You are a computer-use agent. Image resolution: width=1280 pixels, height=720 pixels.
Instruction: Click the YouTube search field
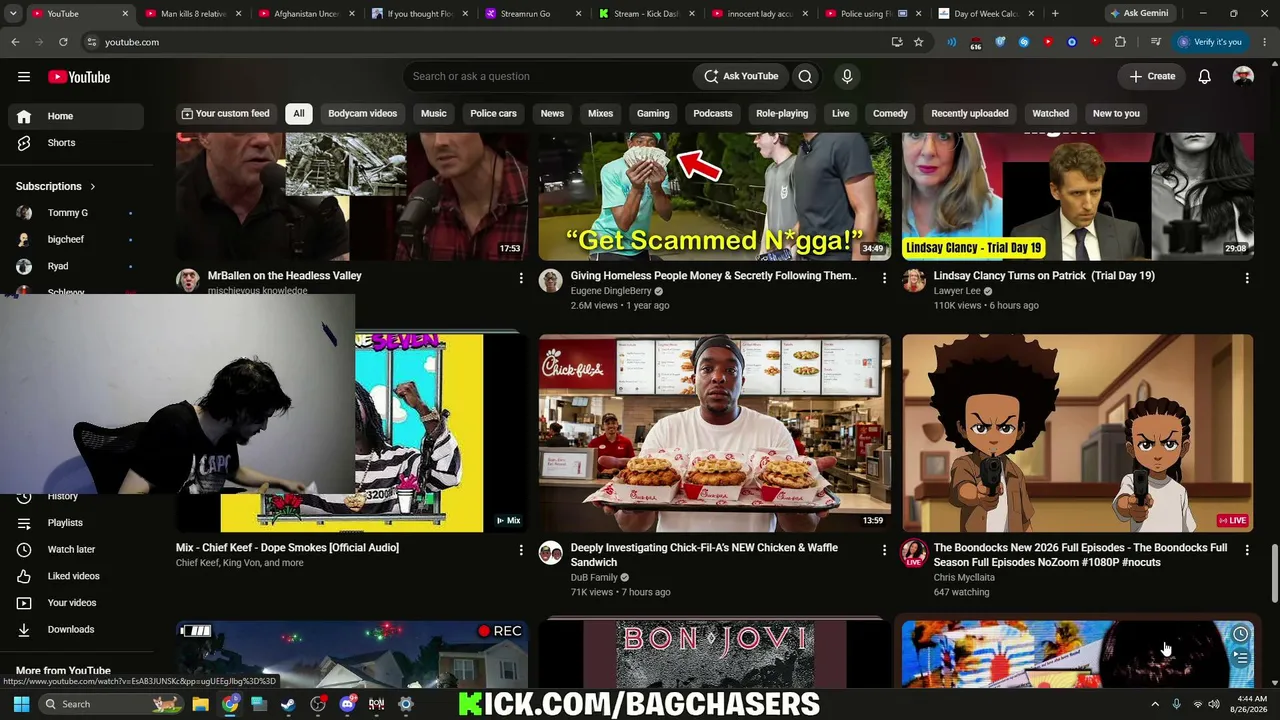tap(548, 76)
